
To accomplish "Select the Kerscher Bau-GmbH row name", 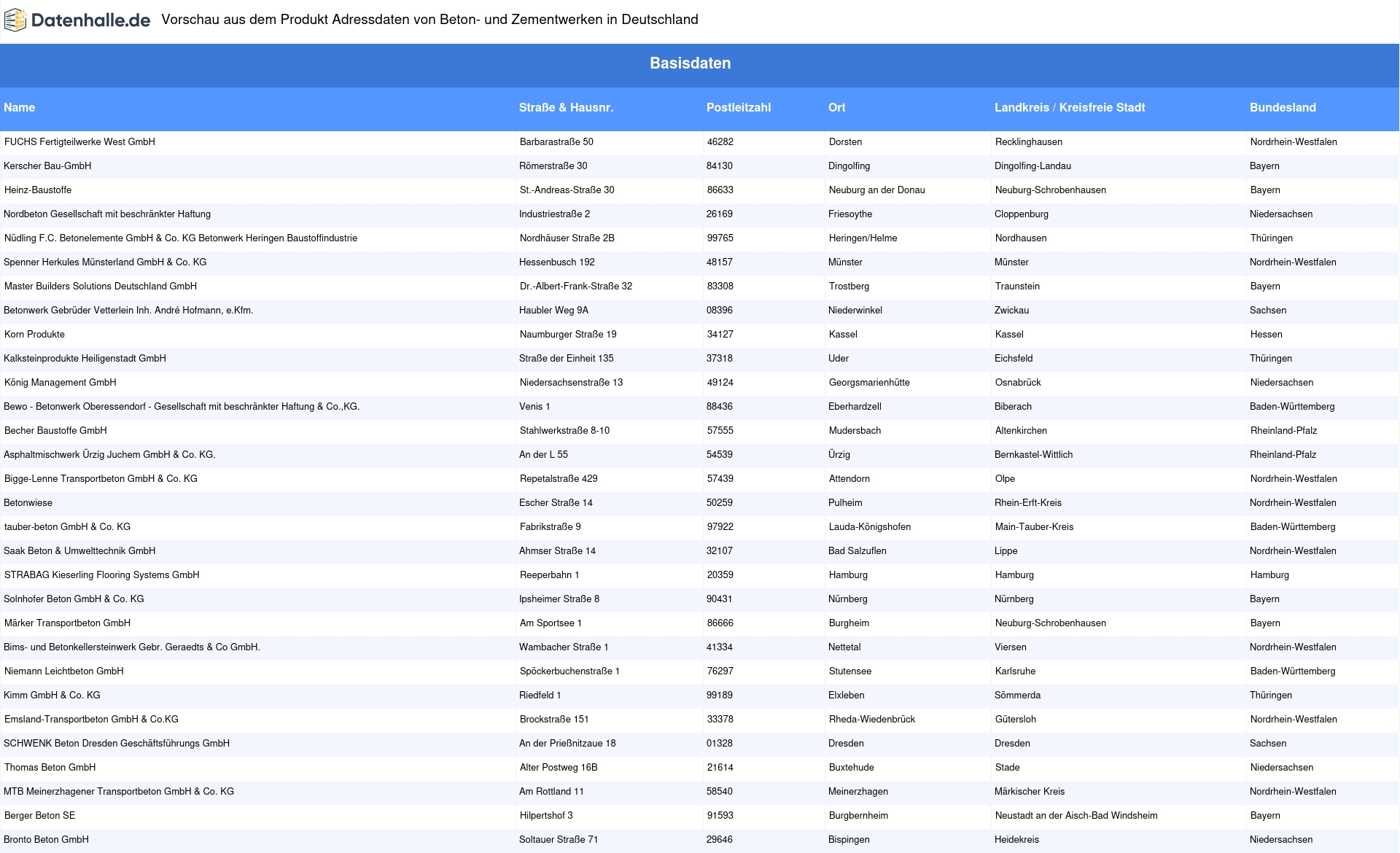I will pos(47,166).
